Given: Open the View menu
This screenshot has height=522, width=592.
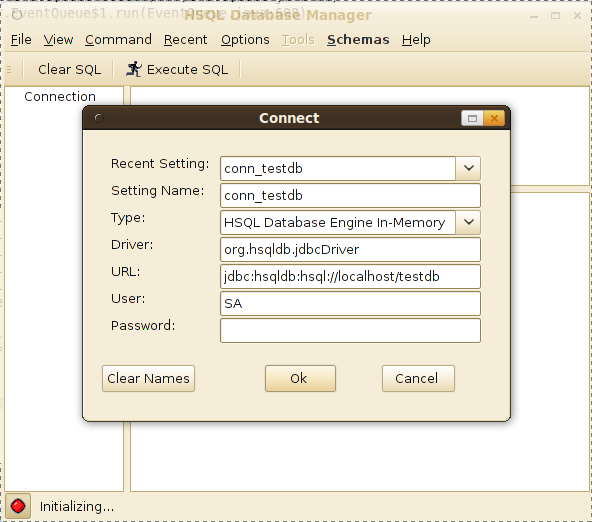Looking at the screenshot, I should (58, 40).
